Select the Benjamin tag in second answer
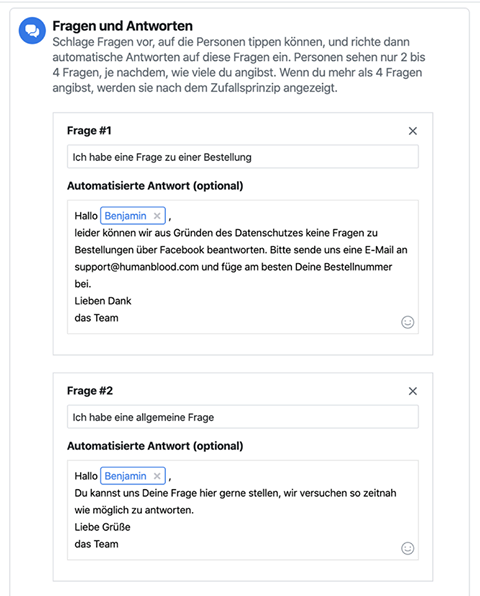The image size is (480, 596). 125,476
